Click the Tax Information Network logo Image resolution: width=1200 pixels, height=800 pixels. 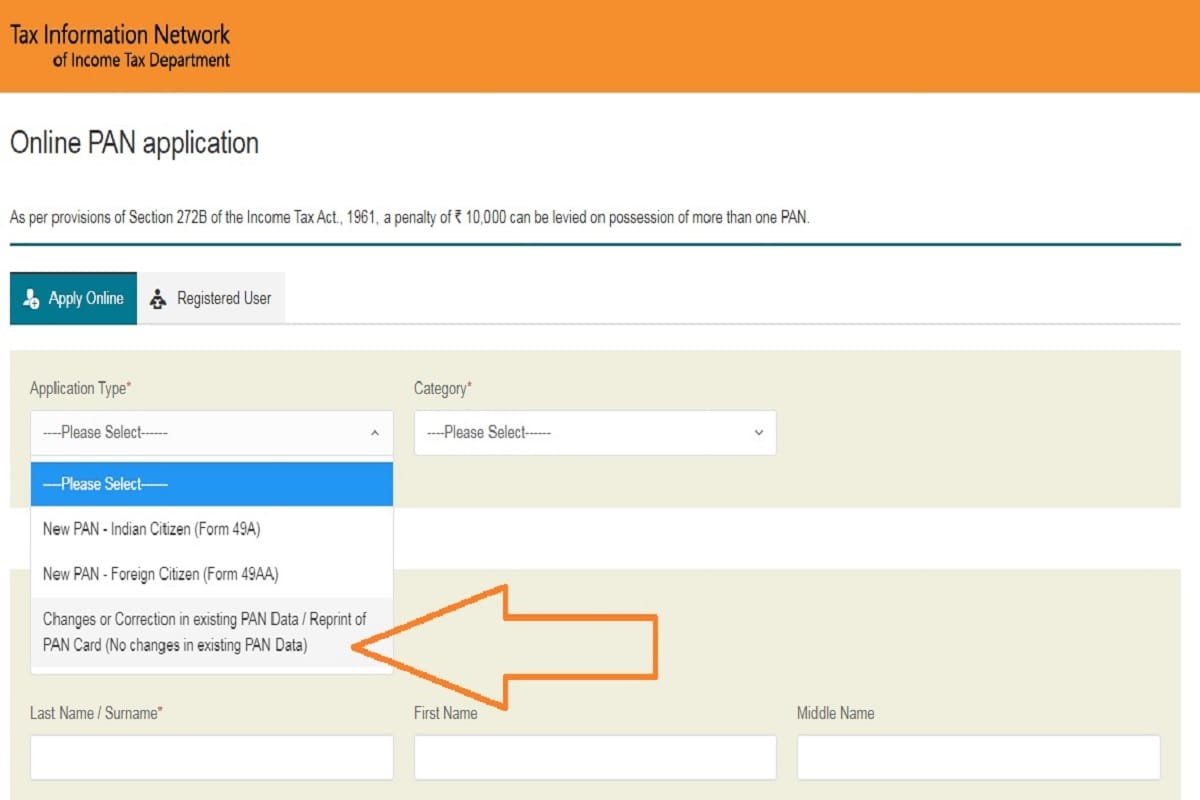[120, 46]
